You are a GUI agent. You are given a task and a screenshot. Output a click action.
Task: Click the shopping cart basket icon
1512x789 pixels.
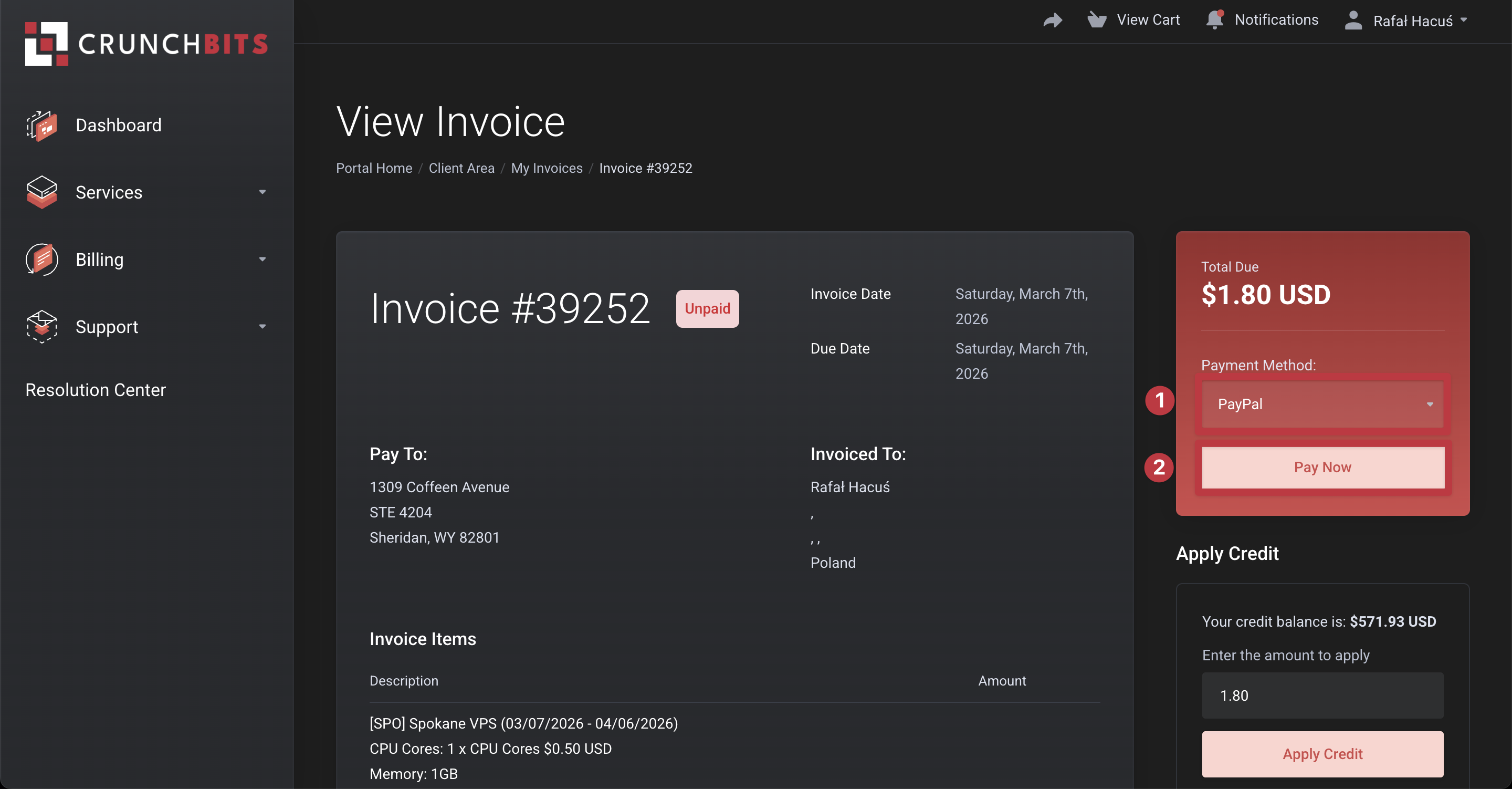click(x=1096, y=20)
